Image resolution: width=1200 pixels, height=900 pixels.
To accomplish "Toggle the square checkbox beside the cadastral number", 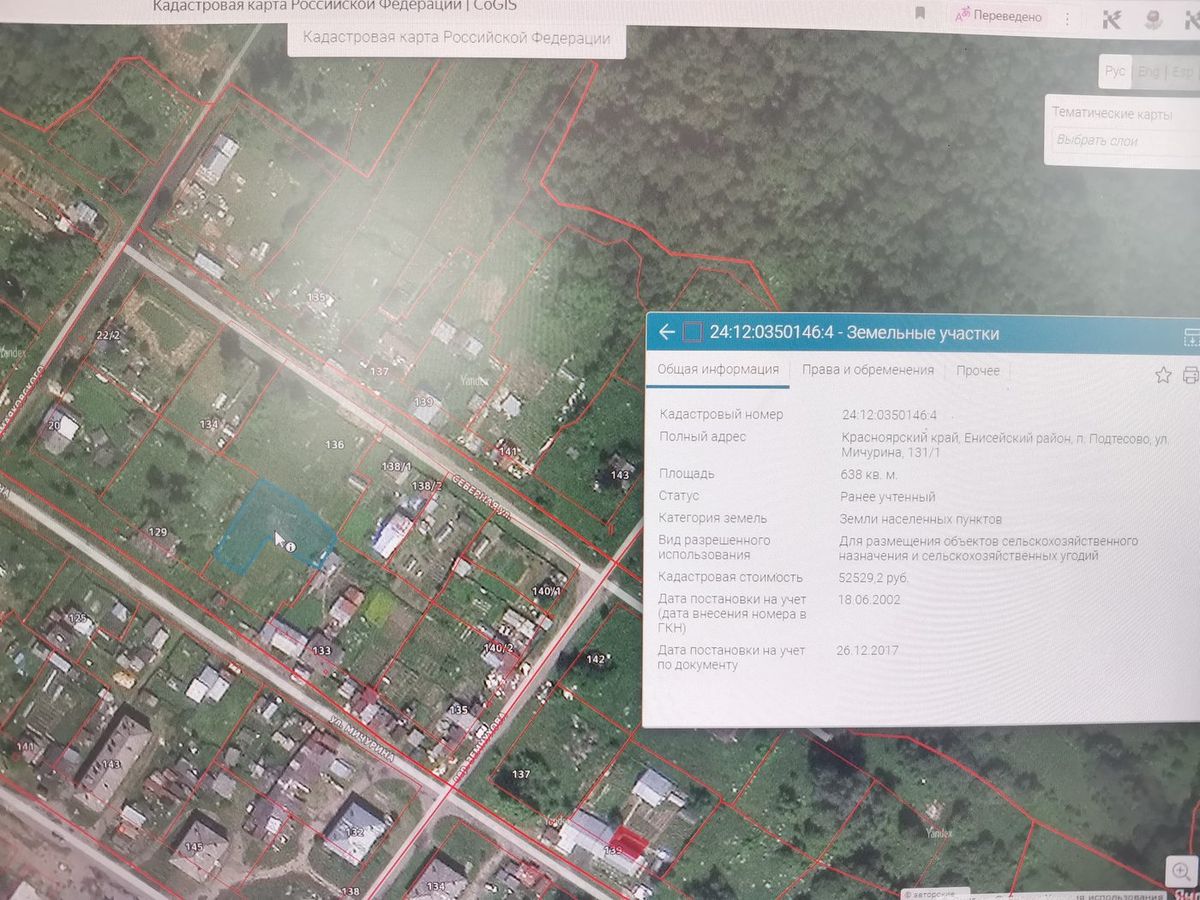I will point(693,332).
